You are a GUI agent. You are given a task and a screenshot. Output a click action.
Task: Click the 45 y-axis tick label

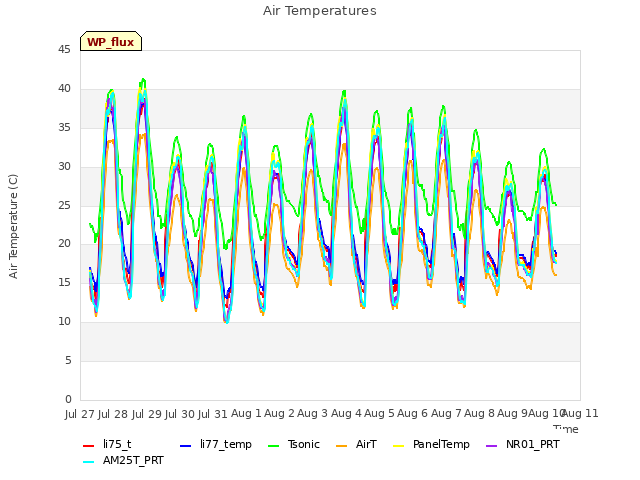pos(64,50)
